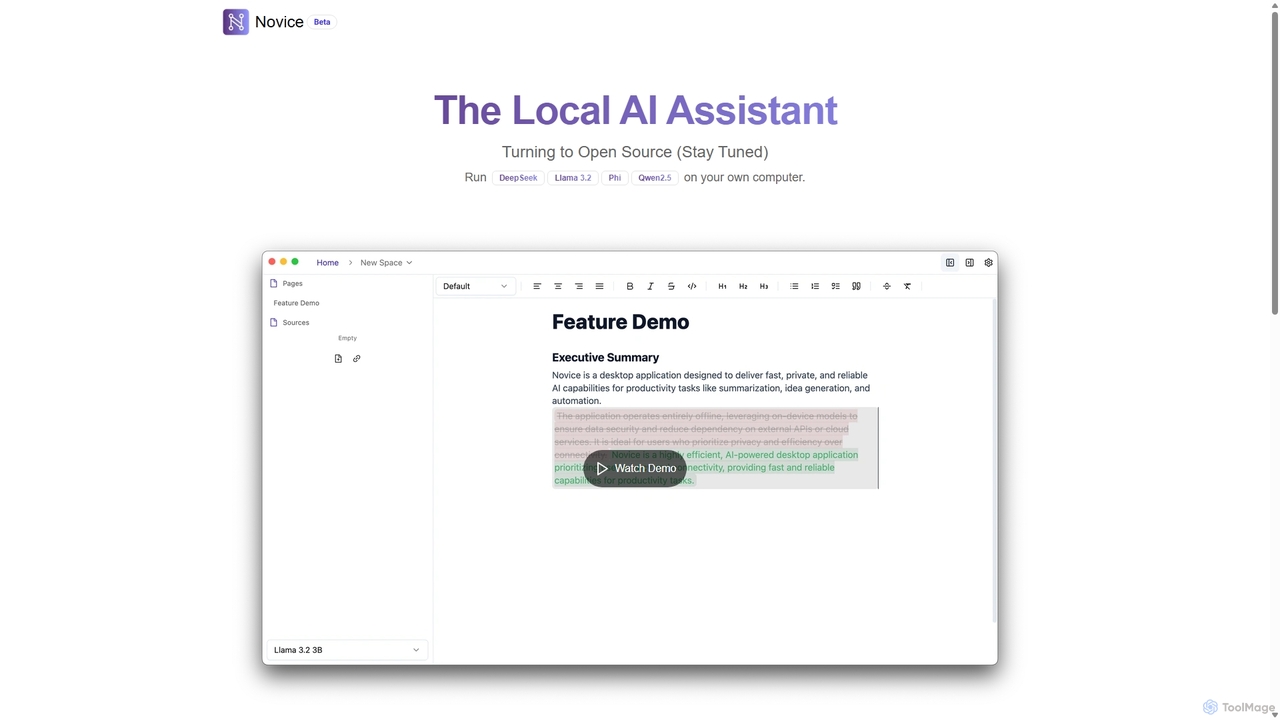Align text left in editor toolbar
1280x720 pixels.
coord(537,286)
